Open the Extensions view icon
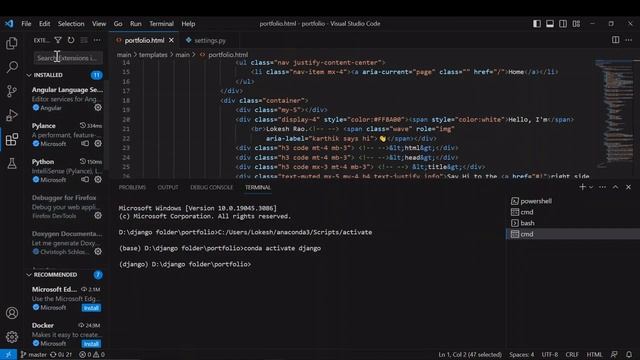Image resolution: width=640 pixels, height=360 pixels. [x=12, y=140]
